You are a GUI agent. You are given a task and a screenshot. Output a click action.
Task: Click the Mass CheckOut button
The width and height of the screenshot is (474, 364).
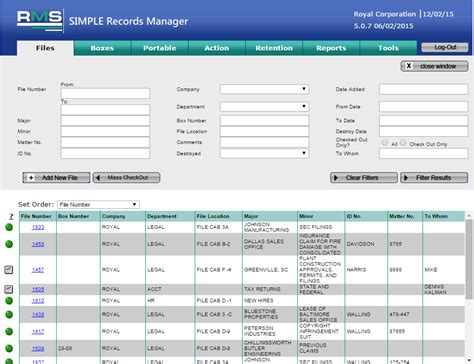click(126, 178)
